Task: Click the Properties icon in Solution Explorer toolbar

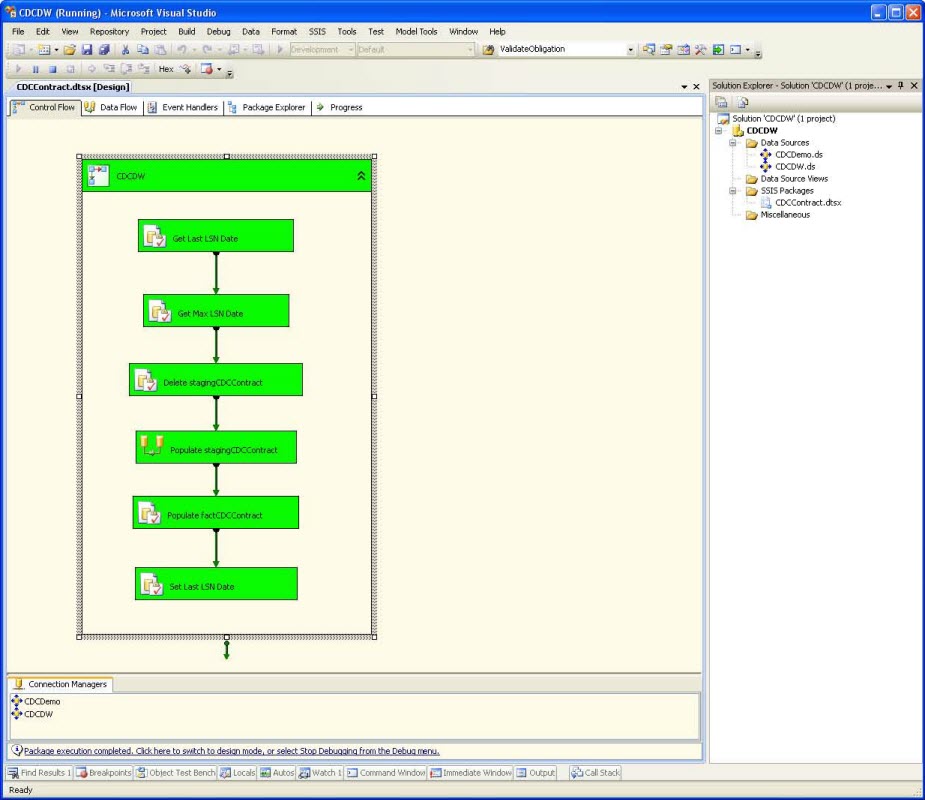Action: click(x=721, y=103)
